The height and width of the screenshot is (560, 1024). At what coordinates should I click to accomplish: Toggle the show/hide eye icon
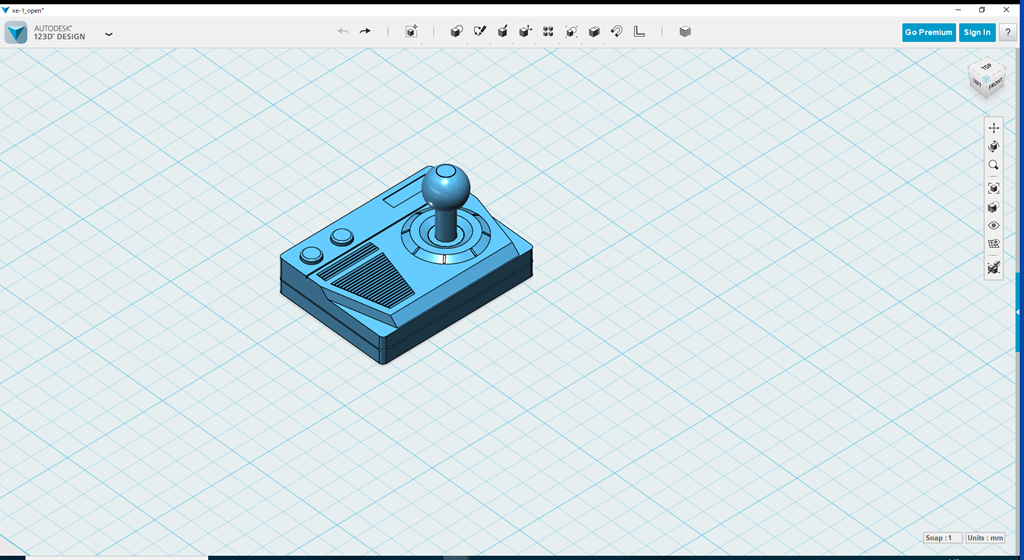coord(993,226)
